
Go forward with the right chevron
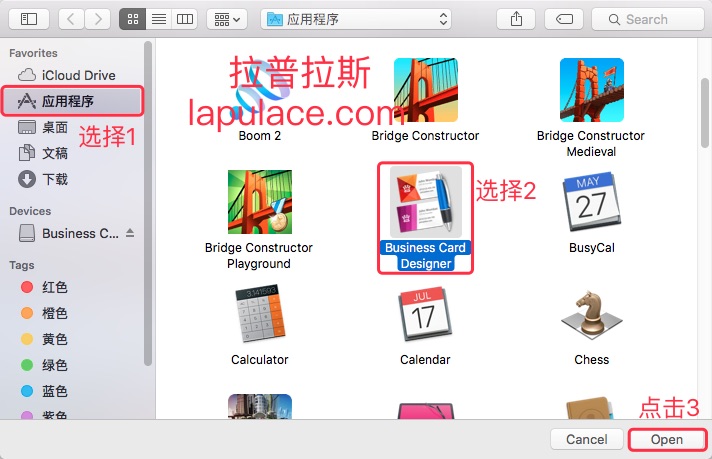tap(98, 19)
